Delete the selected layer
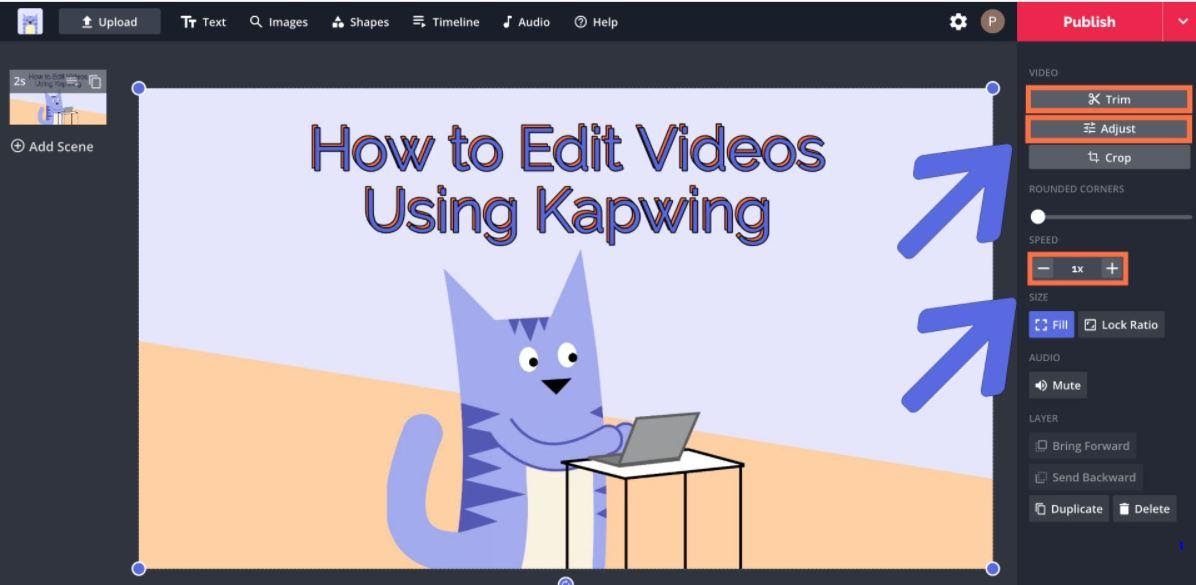1196x585 pixels. coord(1145,509)
